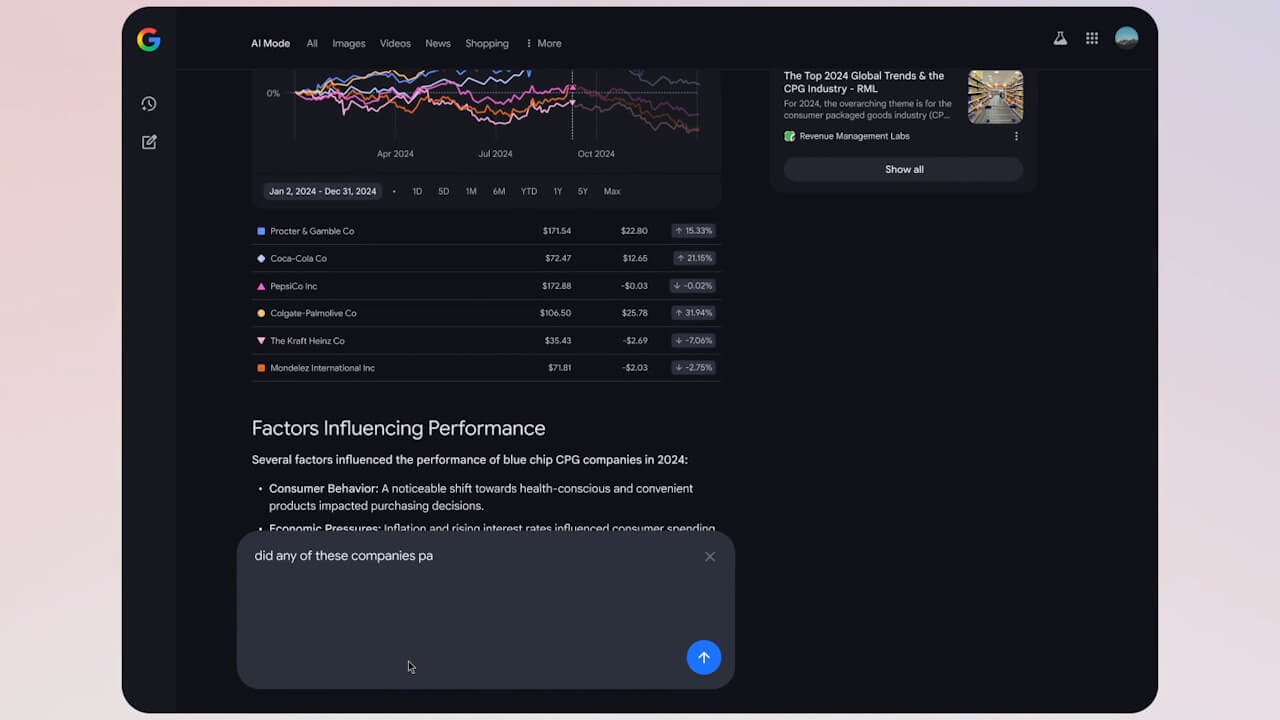Click the Jan 2, 2024 - Dec 31, 2024 date range
Screen dimensions: 1280x720
(x=323, y=191)
